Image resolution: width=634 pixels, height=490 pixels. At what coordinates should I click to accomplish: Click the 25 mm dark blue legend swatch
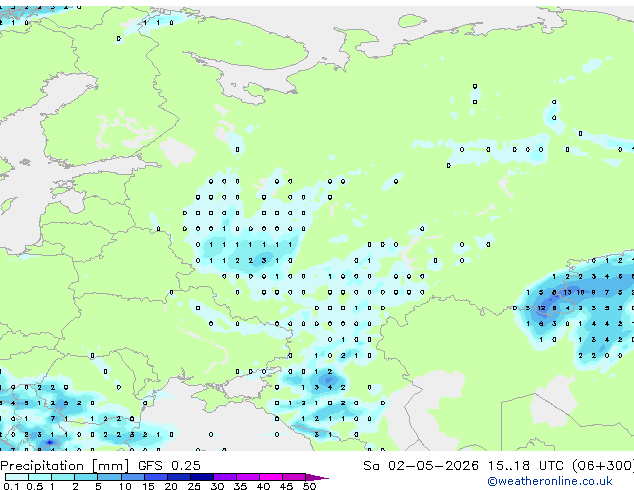pos(202,477)
